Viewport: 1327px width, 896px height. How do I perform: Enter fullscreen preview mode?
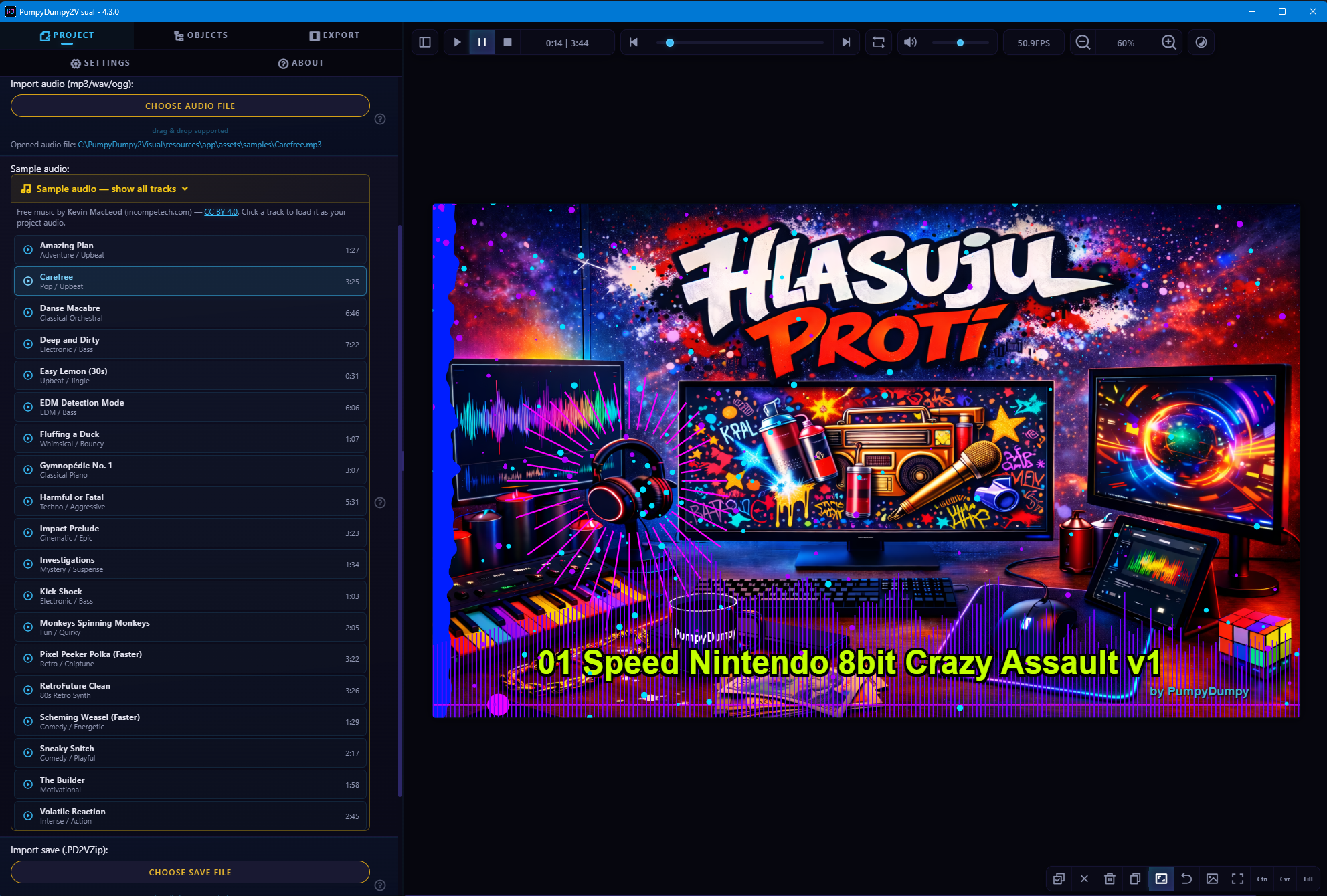tap(1237, 879)
